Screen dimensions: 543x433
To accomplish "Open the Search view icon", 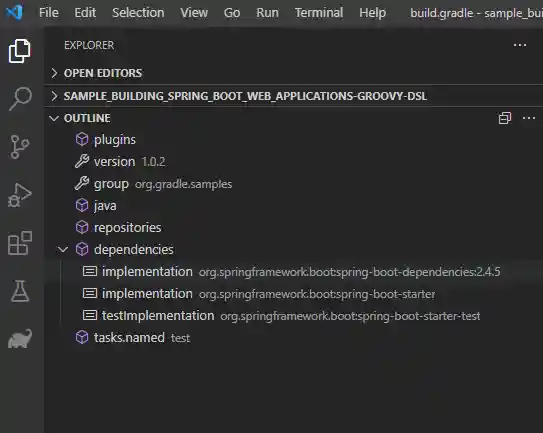I will tap(20, 99).
